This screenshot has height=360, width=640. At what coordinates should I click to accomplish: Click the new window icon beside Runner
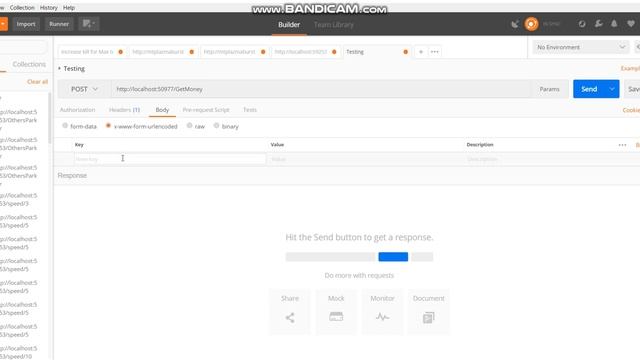click(89, 24)
